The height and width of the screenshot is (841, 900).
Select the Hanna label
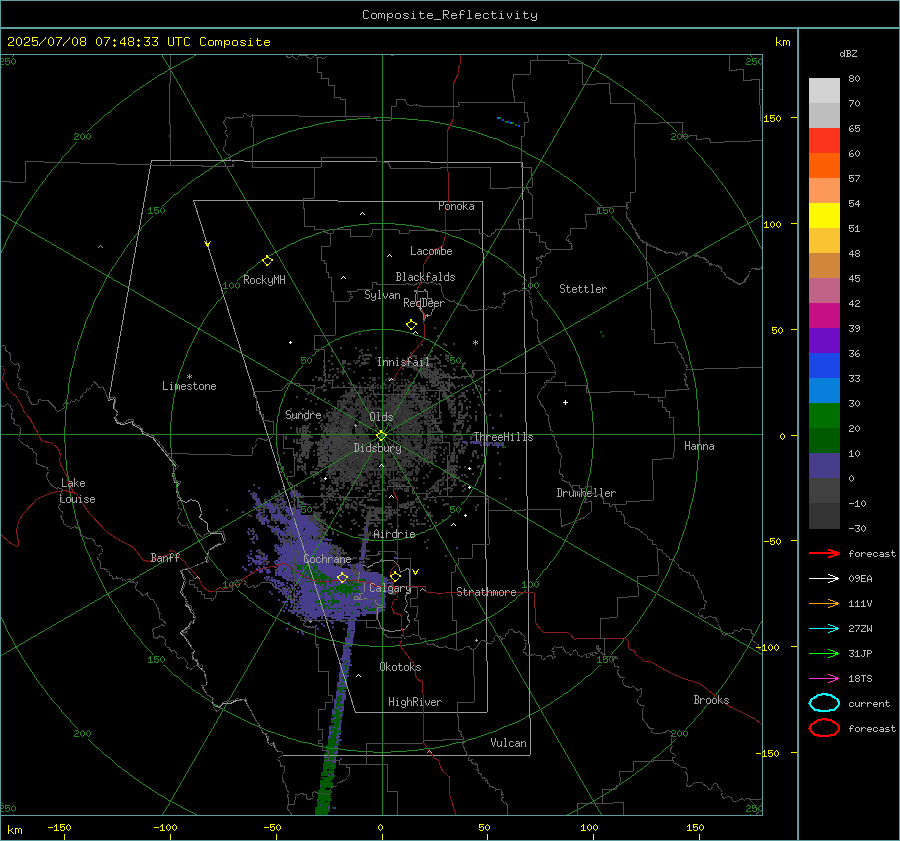tap(699, 446)
